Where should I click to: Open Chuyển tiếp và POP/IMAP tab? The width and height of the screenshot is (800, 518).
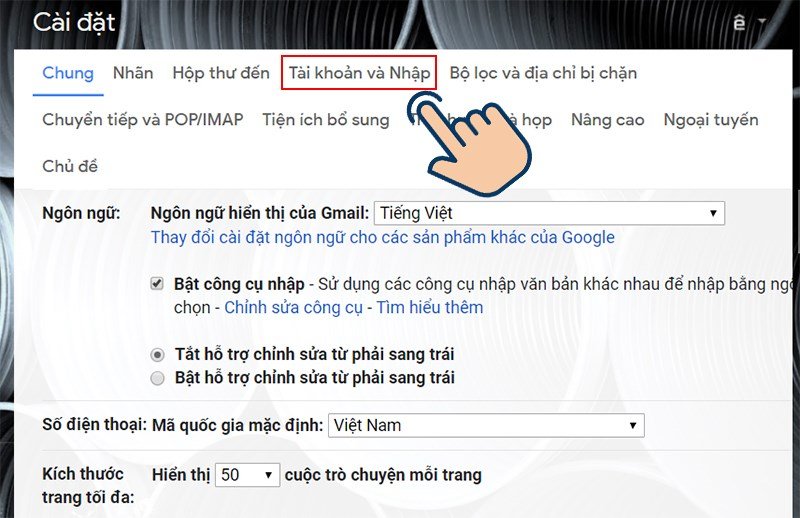(142, 119)
